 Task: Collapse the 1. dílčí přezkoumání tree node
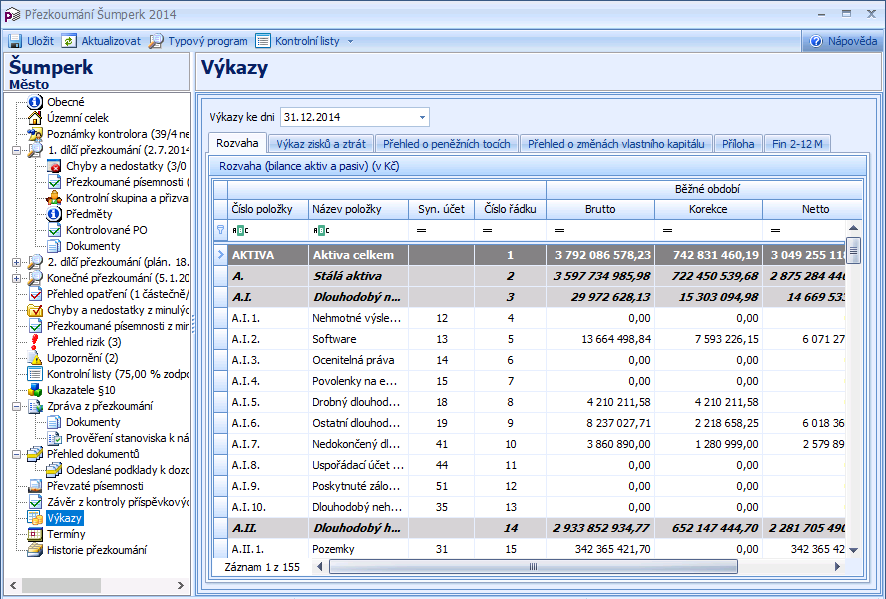click(16, 150)
